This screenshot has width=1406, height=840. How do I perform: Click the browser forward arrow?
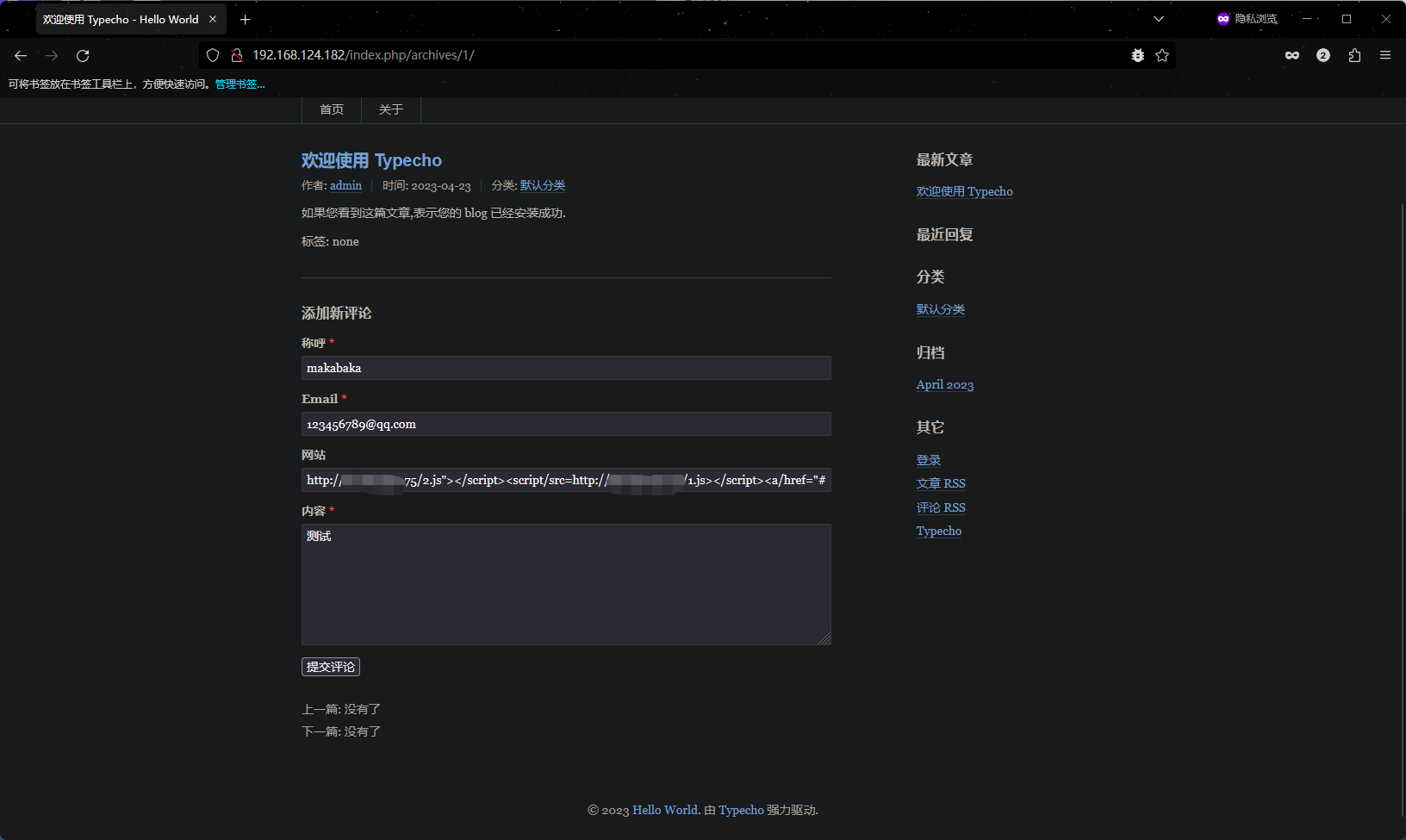[x=52, y=55]
